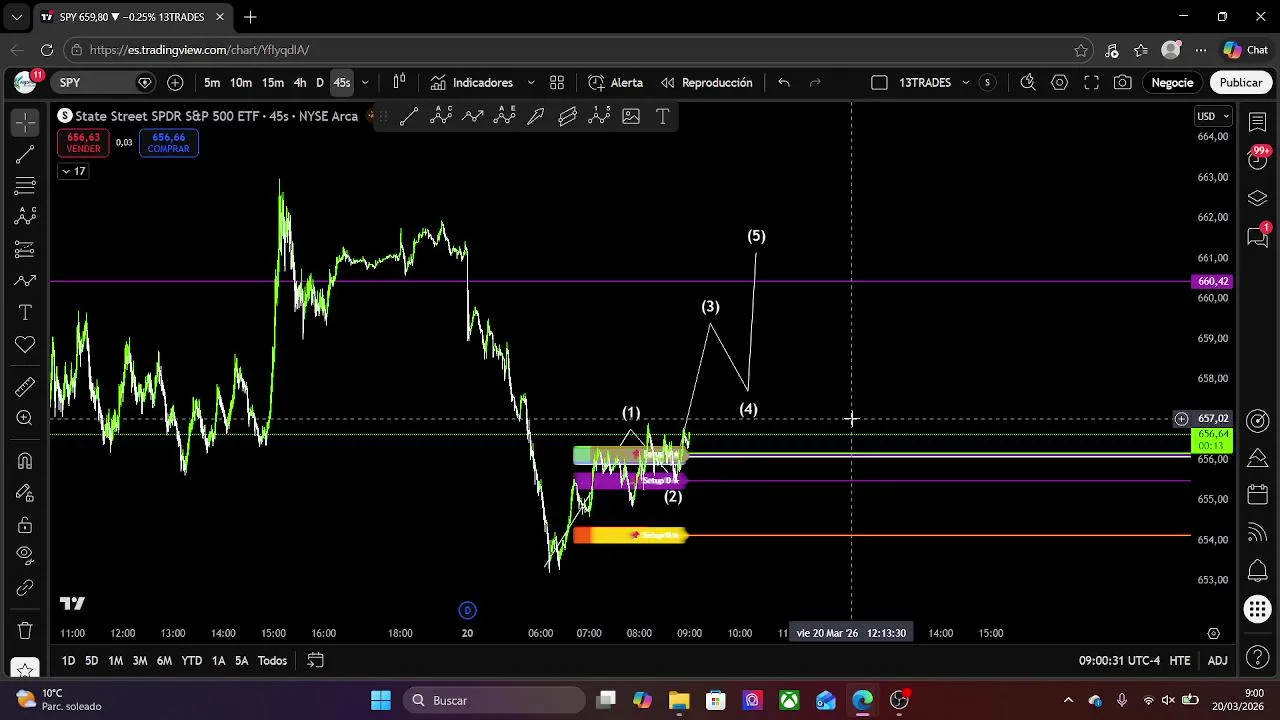Toggle ADJ price adjustment
The height and width of the screenshot is (720, 1280).
[x=1217, y=660]
